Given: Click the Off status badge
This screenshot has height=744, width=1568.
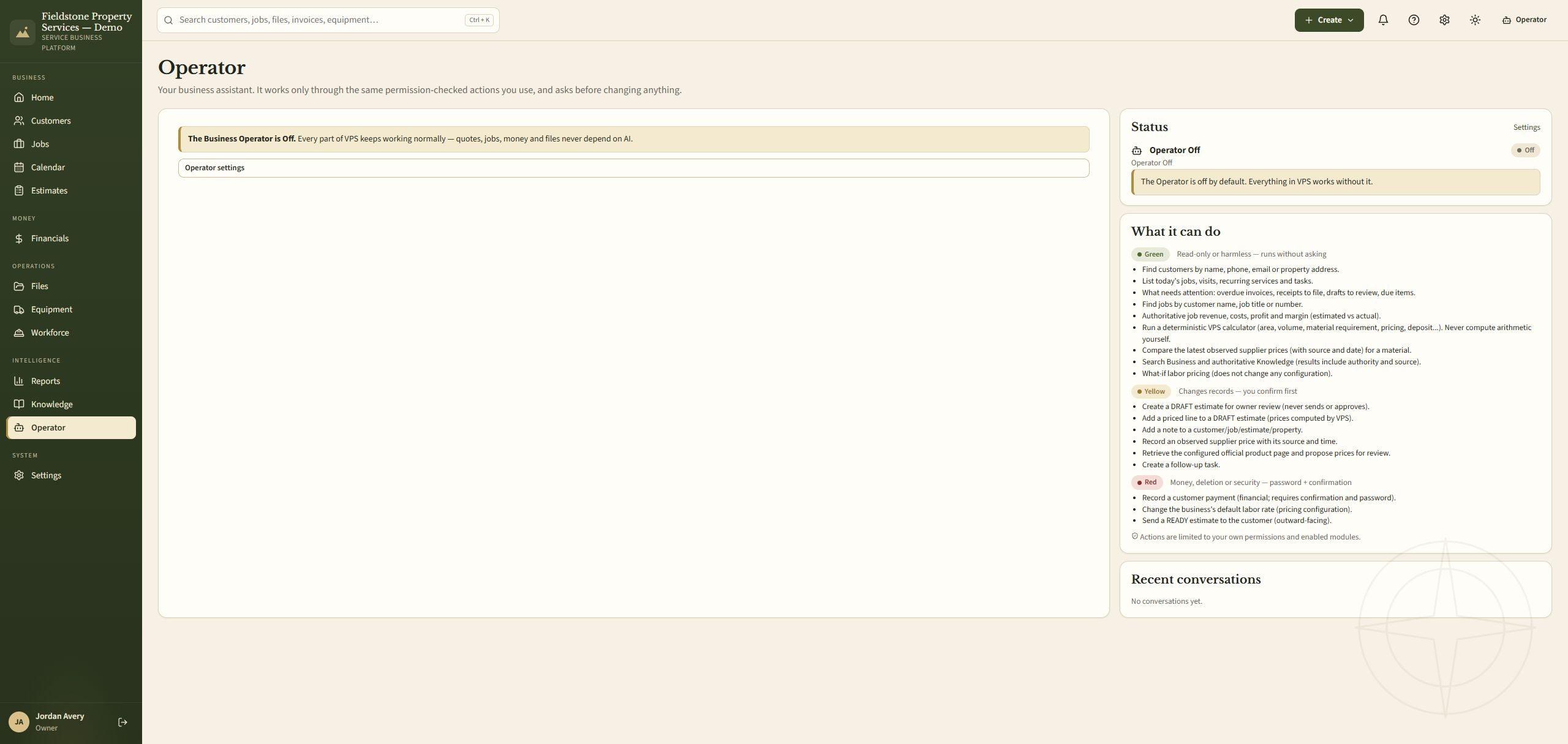Looking at the screenshot, I should (x=1525, y=150).
